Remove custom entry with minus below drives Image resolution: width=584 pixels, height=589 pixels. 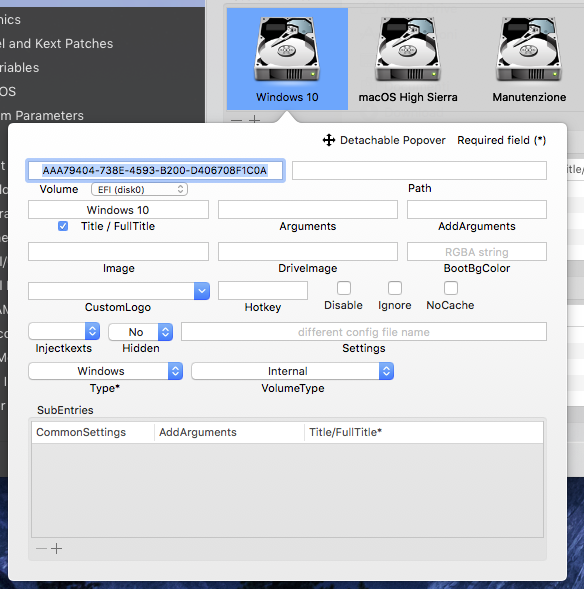pyautogui.click(x=237, y=120)
